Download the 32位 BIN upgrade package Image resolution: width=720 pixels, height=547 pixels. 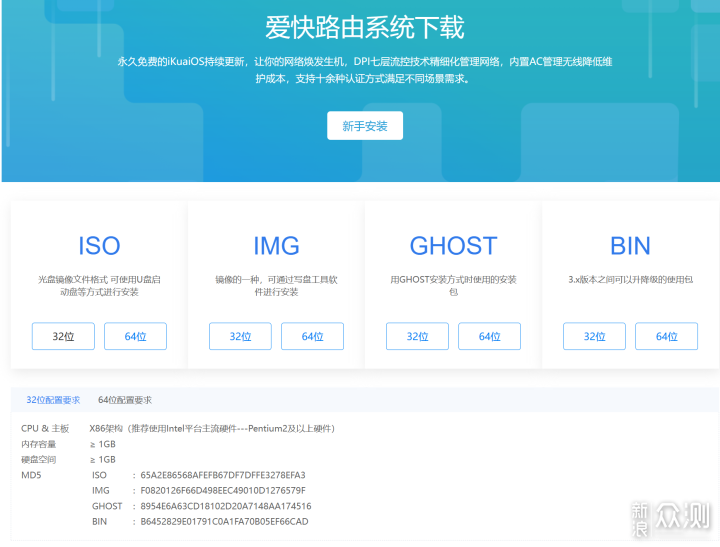tap(594, 337)
